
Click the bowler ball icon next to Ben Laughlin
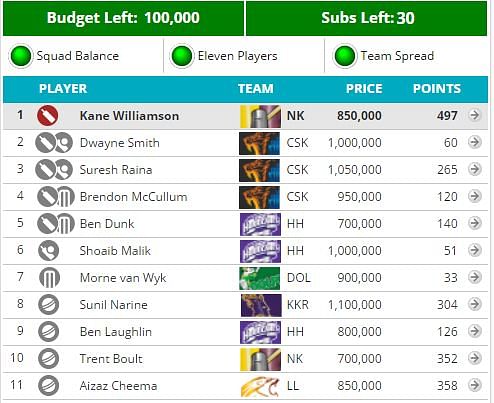pos(49,332)
